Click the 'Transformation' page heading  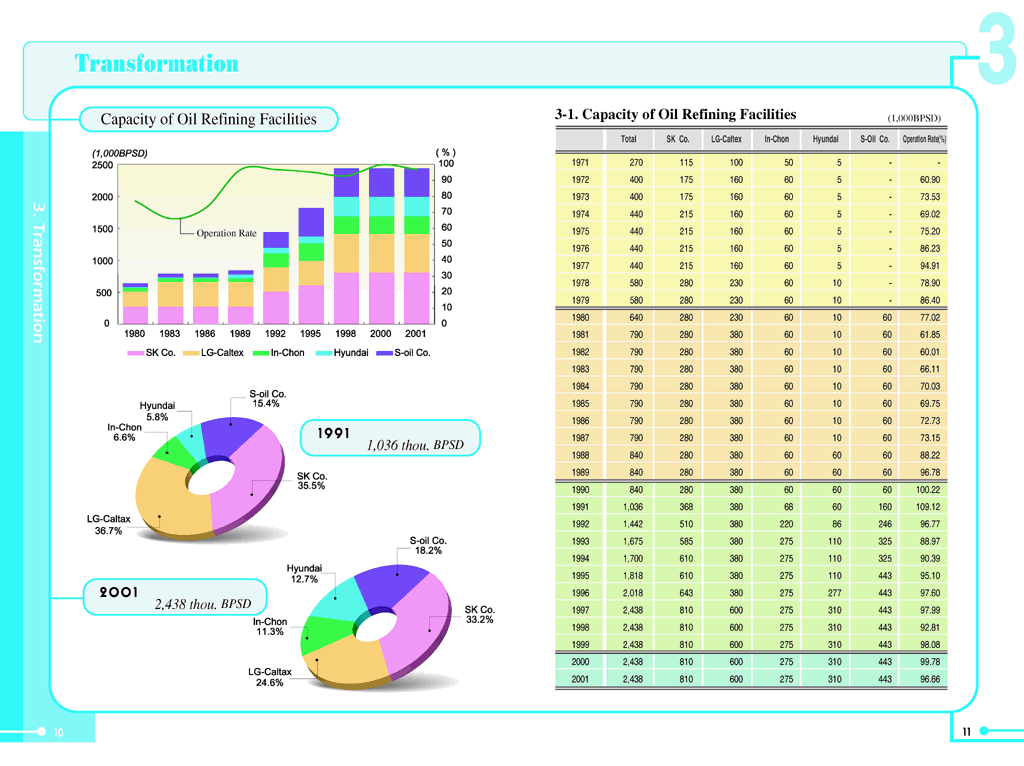[157, 63]
